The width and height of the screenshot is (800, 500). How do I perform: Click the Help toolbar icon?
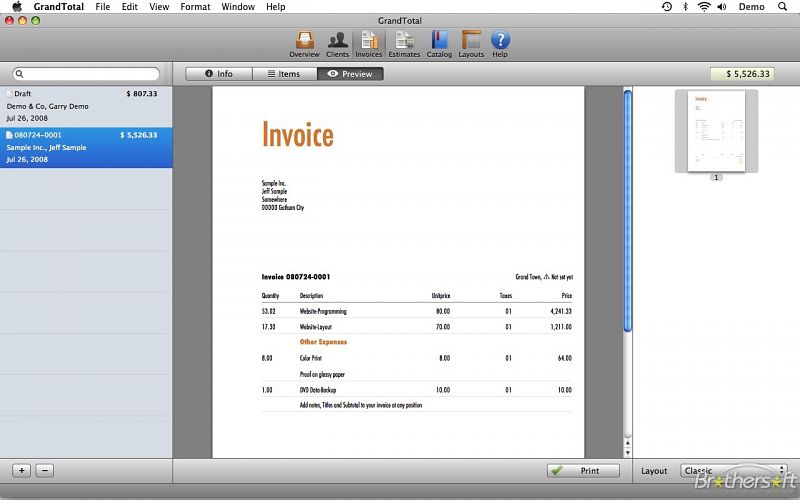pos(500,41)
